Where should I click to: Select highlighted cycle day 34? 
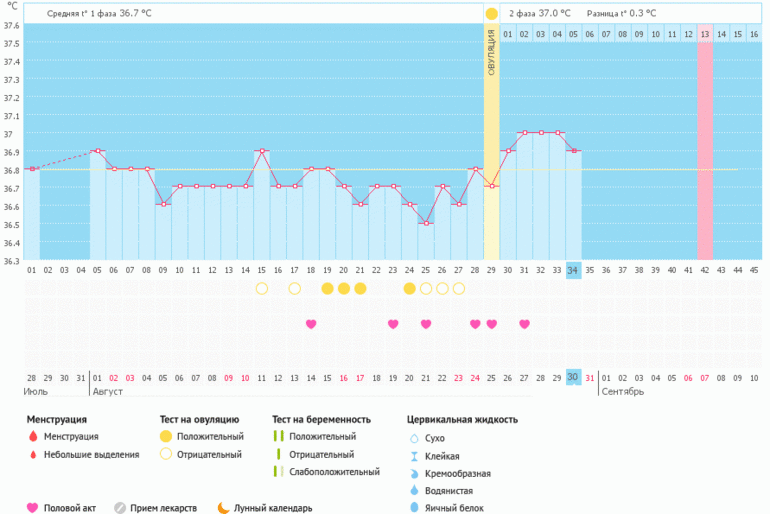pyautogui.click(x=572, y=270)
